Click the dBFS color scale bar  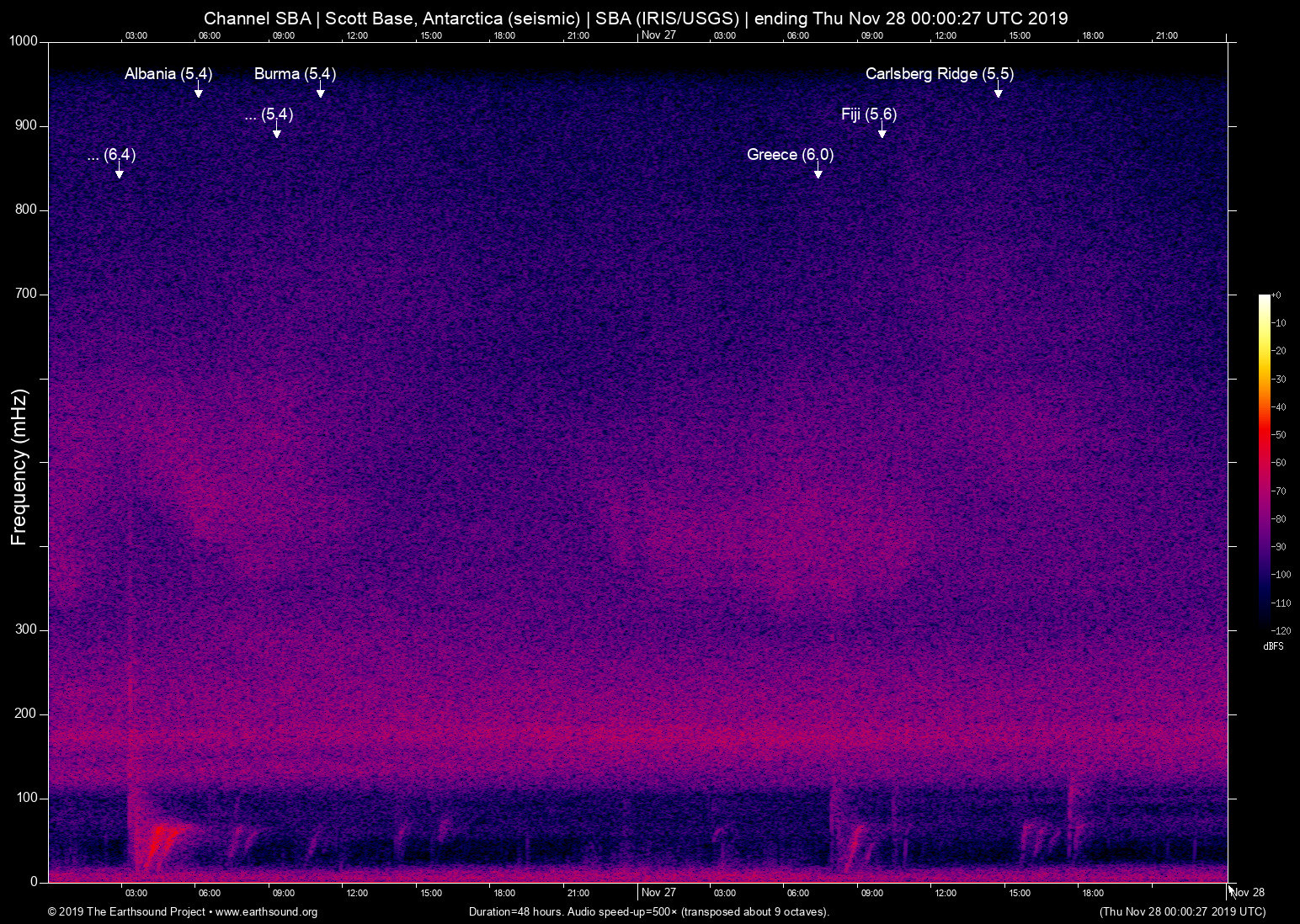click(x=1264, y=461)
